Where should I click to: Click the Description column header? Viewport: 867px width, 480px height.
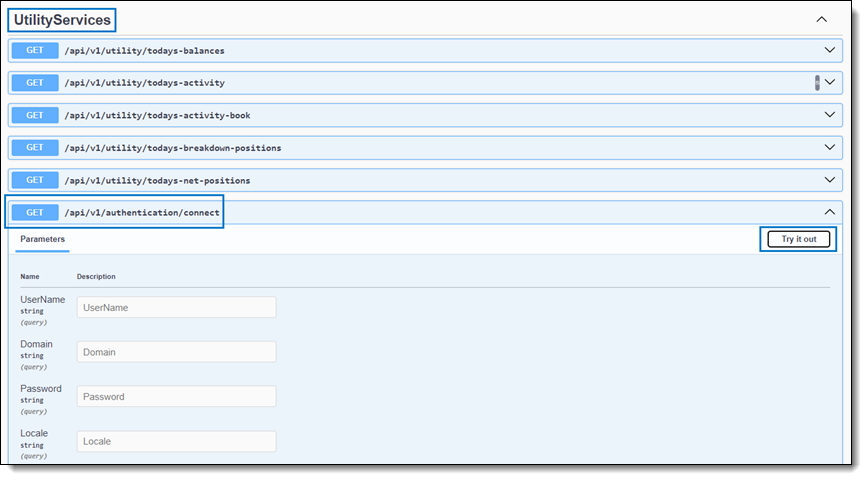point(96,276)
